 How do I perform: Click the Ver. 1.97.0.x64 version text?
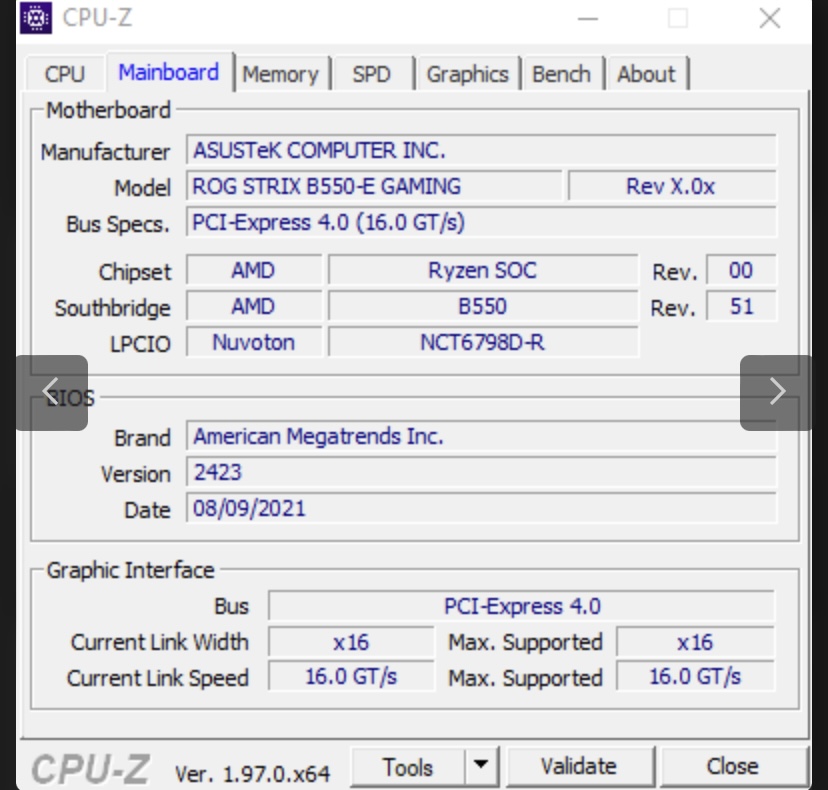[252, 774]
